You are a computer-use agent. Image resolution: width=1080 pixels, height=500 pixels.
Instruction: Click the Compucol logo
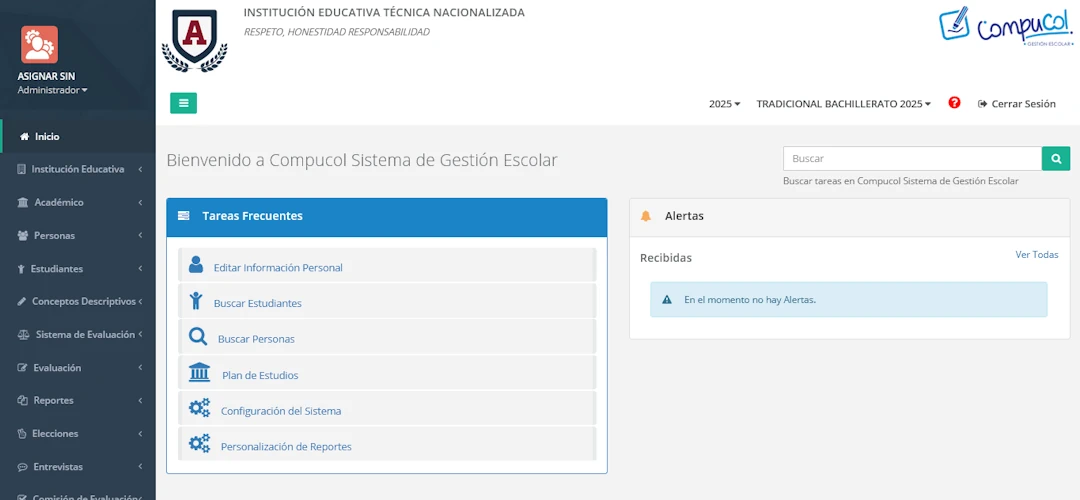coord(1006,28)
